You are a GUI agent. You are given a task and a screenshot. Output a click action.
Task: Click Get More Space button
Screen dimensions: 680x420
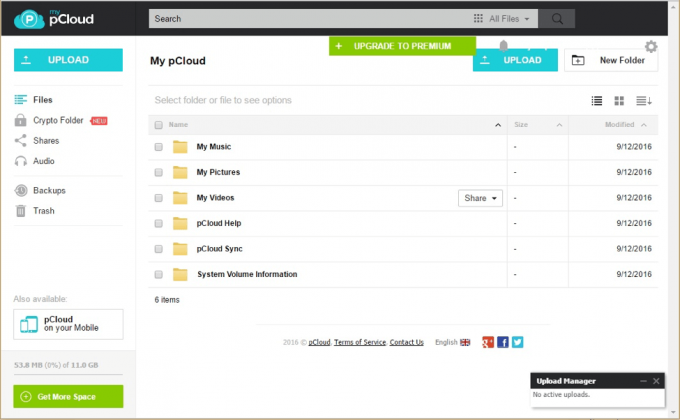[68, 397]
